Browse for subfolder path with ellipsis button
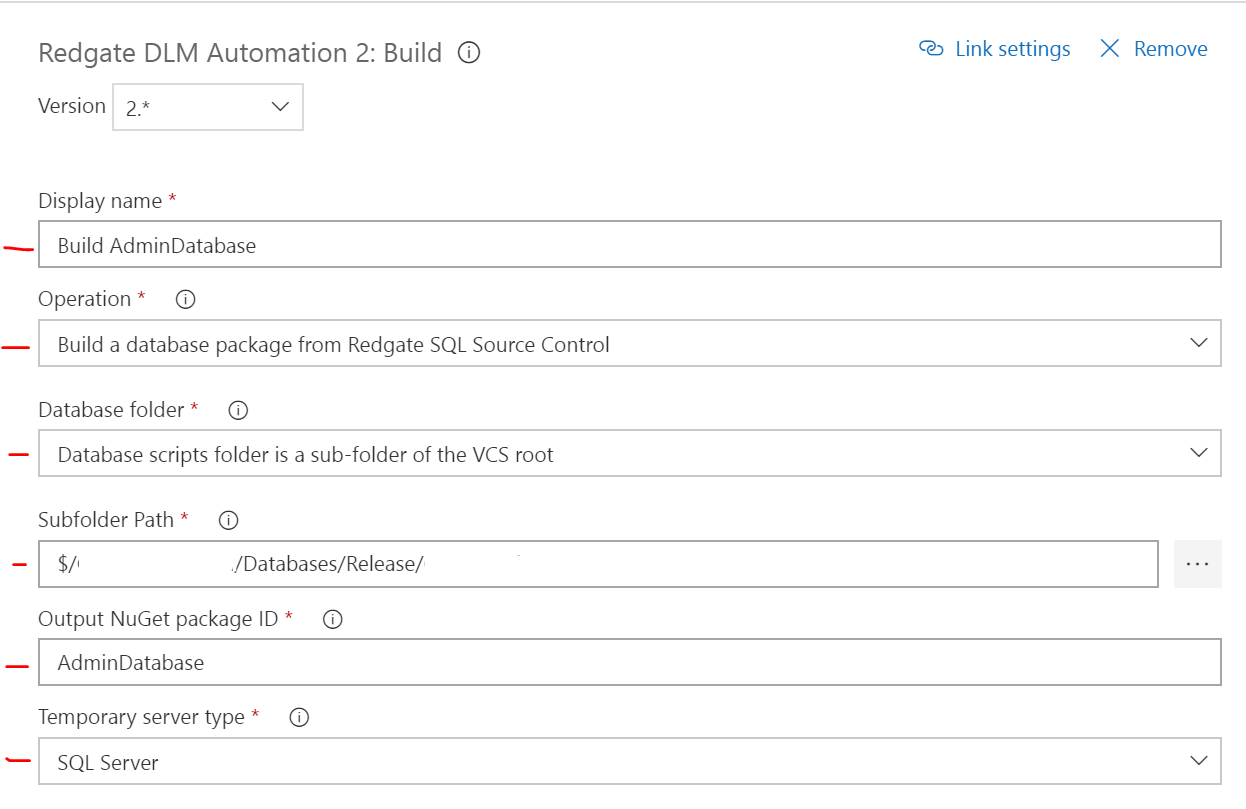 1198,564
